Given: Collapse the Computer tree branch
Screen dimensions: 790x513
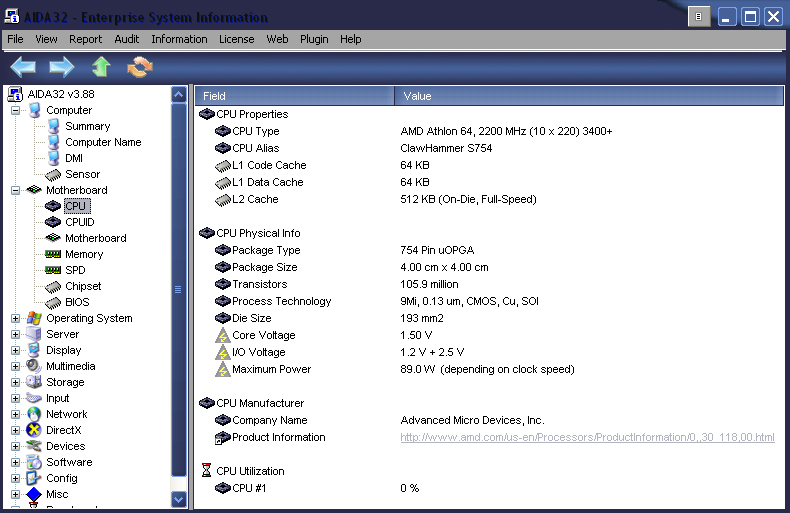Looking at the screenshot, I should pos(16,110).
